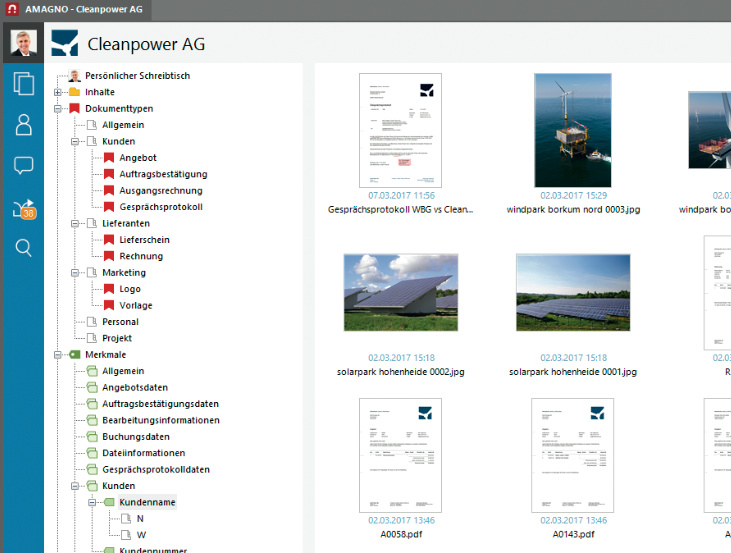This screenshot has width=731, height=553.
Task: Click the Cleanpower AG logo icon
Action: (x=65, y=44)
